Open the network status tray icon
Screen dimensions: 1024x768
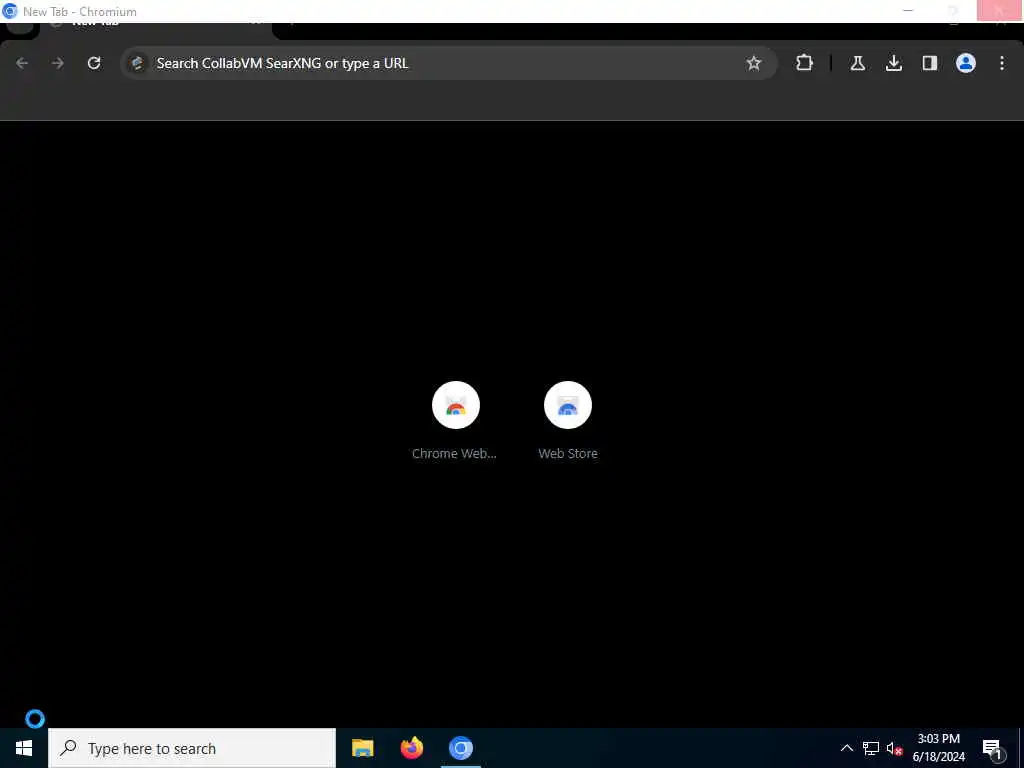(x=871, y=748)
